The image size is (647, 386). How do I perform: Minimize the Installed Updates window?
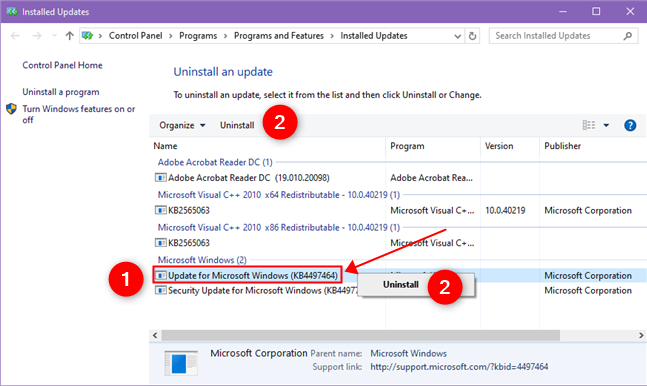(562, 12)
